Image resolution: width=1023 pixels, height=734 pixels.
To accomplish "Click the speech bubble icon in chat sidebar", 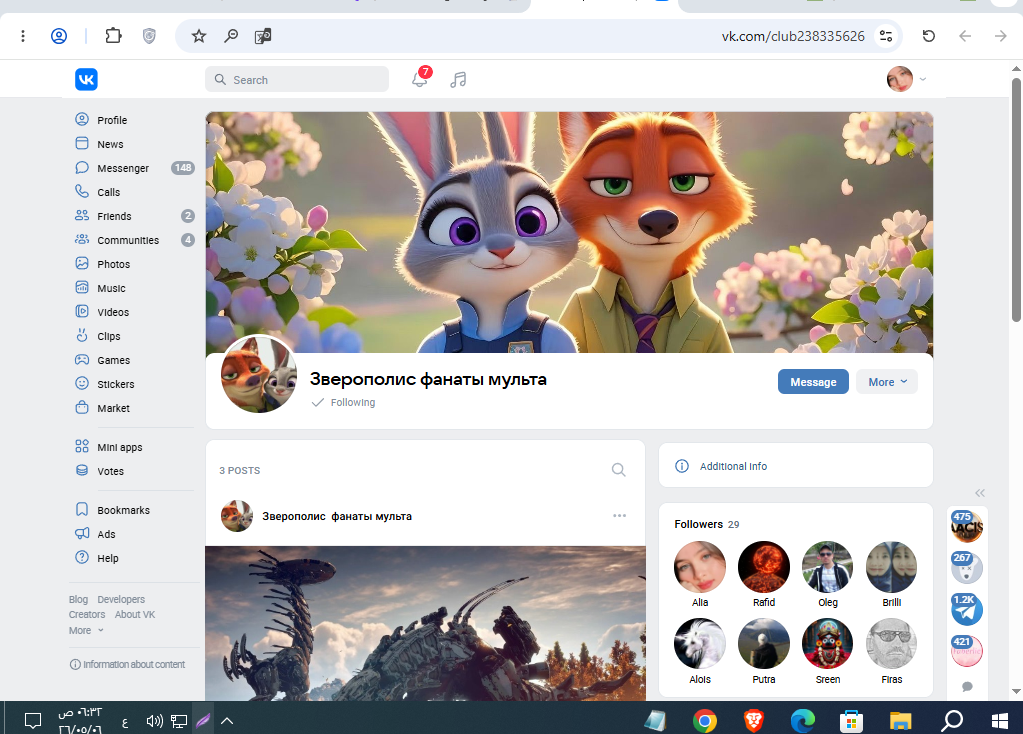I will [968, 686].
